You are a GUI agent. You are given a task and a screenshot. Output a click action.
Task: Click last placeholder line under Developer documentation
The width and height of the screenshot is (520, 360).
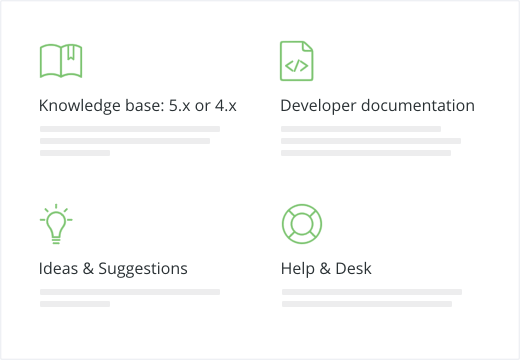pos(366,153)
